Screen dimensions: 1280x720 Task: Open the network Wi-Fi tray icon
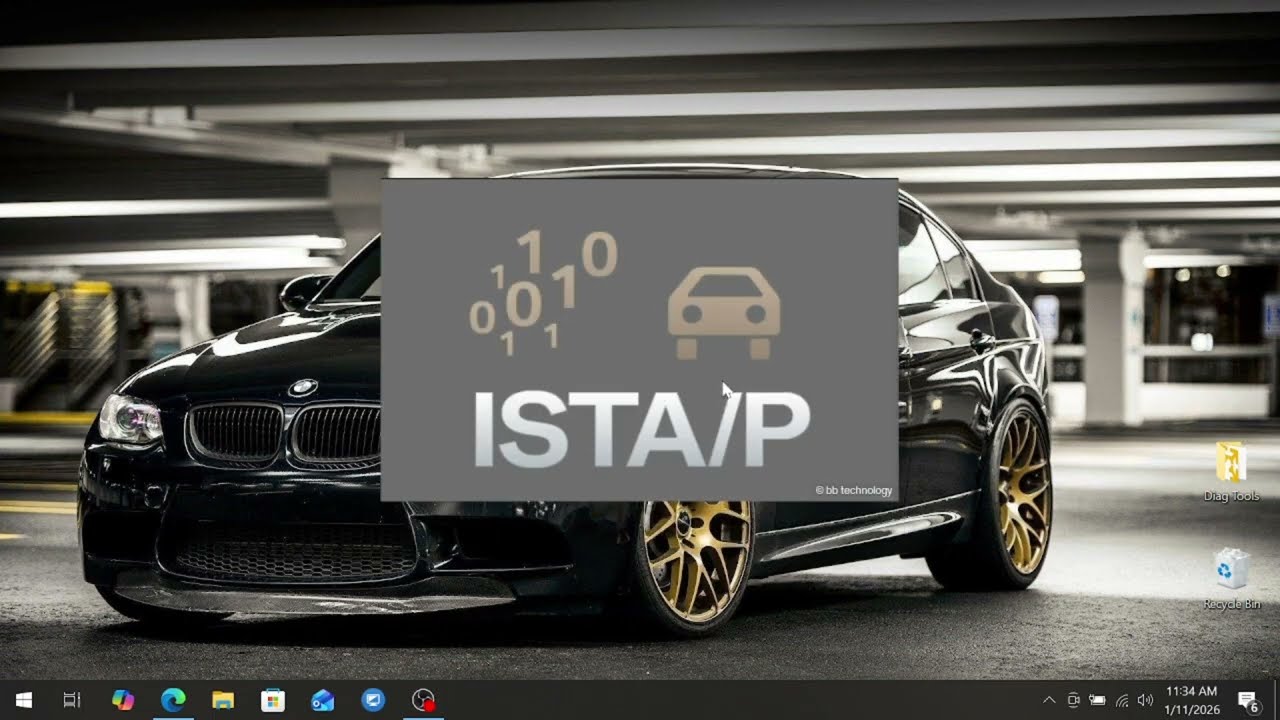point(1121,700)
